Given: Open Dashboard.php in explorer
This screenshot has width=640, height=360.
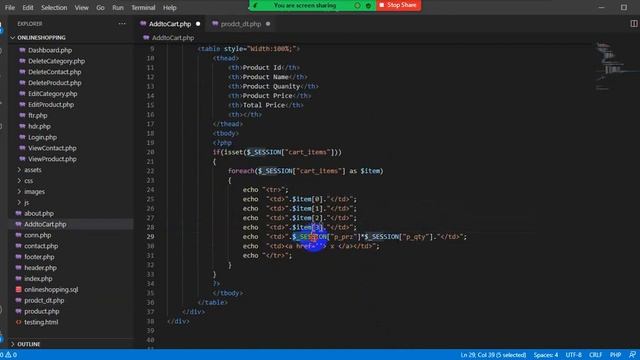Looking at the screenshot, I should (50, 50).
